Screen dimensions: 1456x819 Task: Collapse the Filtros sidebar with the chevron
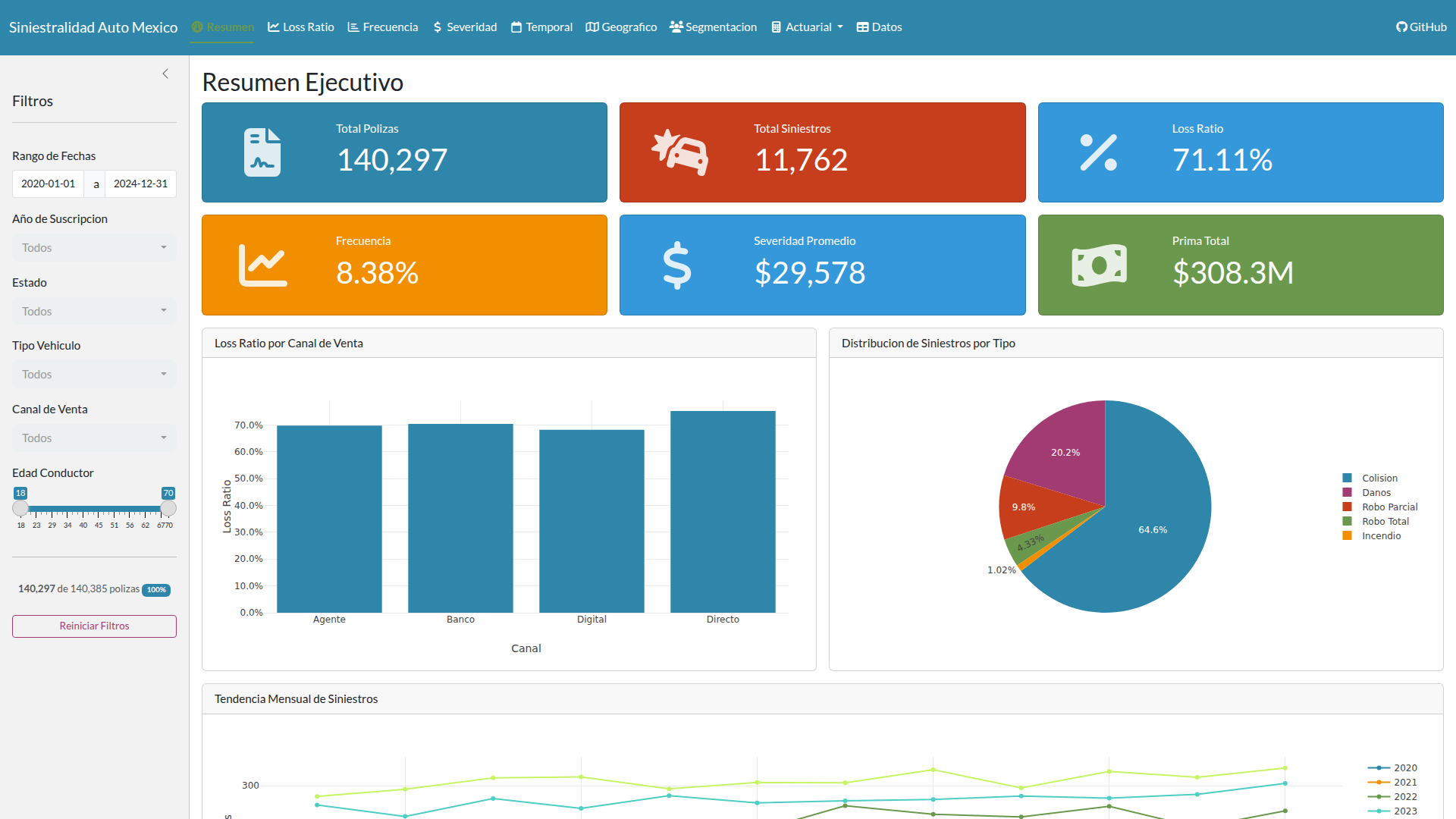pos(165,74)
